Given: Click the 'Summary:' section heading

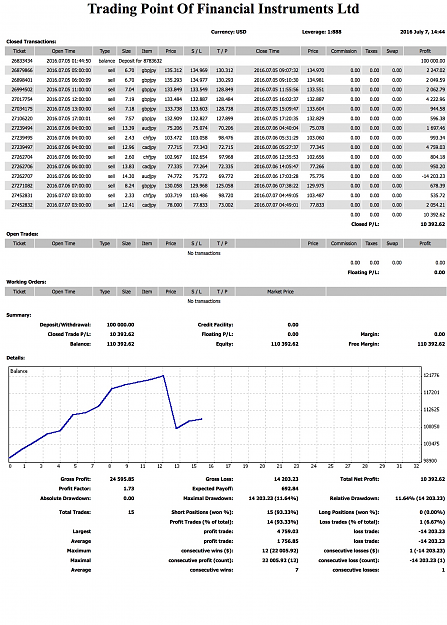Looking at the screenshot, I should tap(19, 315).
